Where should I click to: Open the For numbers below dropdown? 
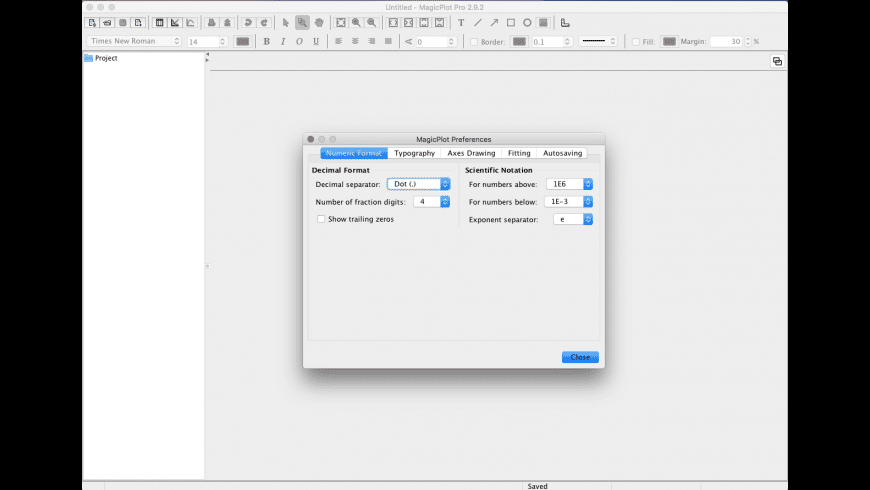point(569,202)
